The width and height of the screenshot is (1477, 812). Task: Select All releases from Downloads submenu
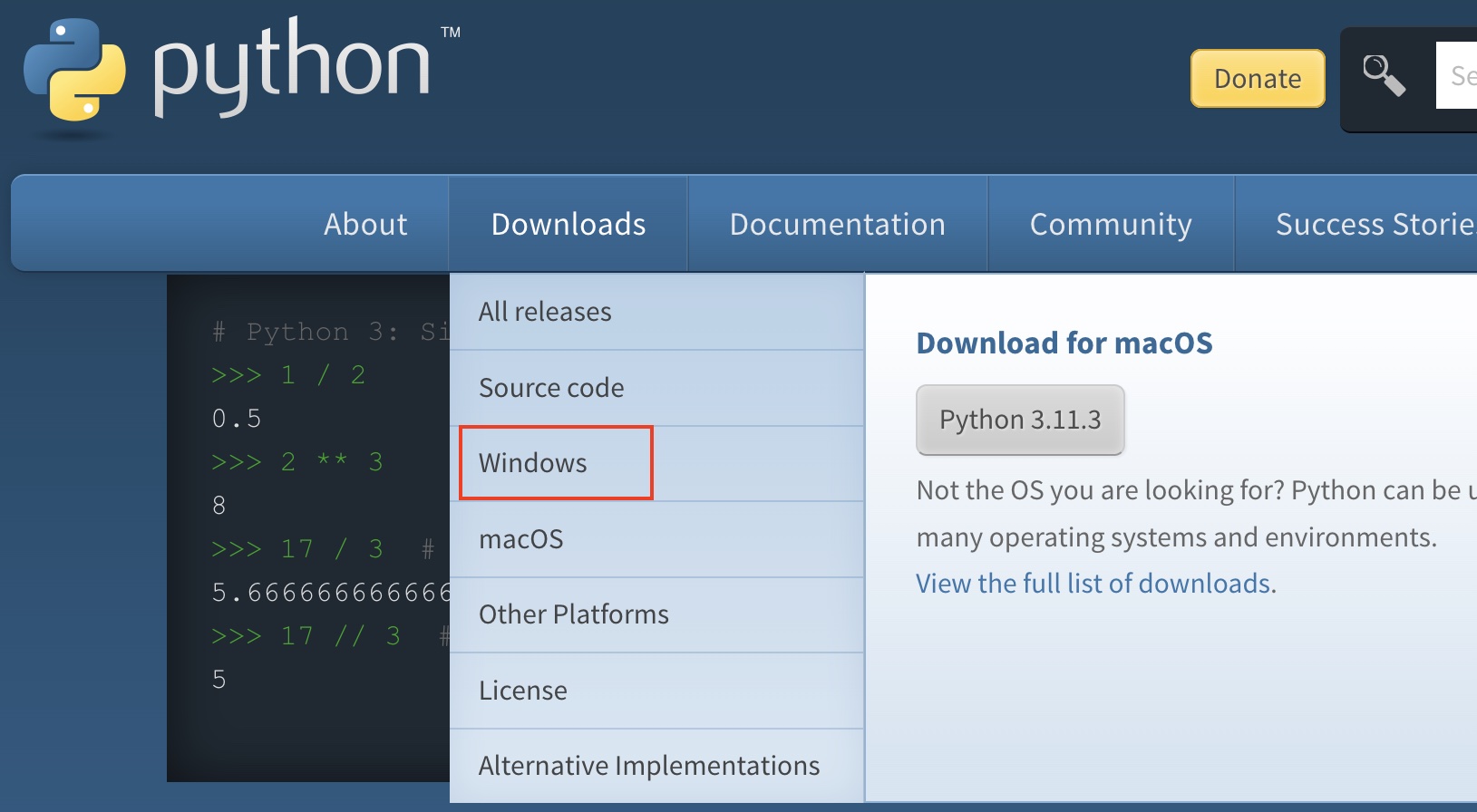pyautogui.click(x=656, y=312)
